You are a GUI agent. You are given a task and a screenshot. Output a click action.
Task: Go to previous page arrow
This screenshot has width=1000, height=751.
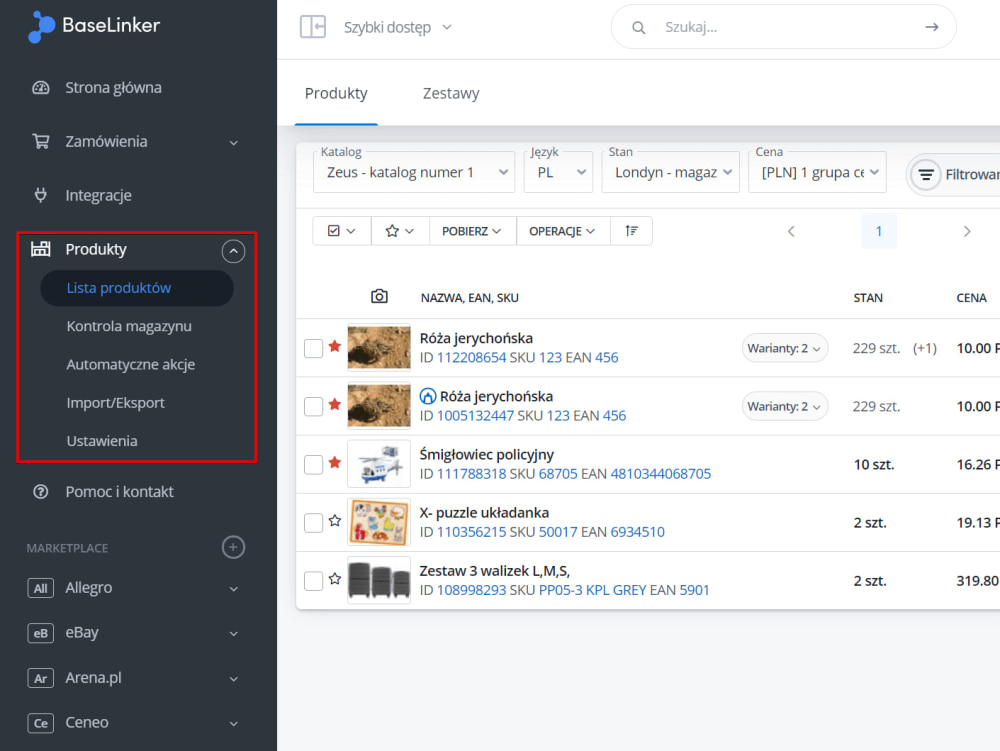pyautogui.click(x=791, y=231)
